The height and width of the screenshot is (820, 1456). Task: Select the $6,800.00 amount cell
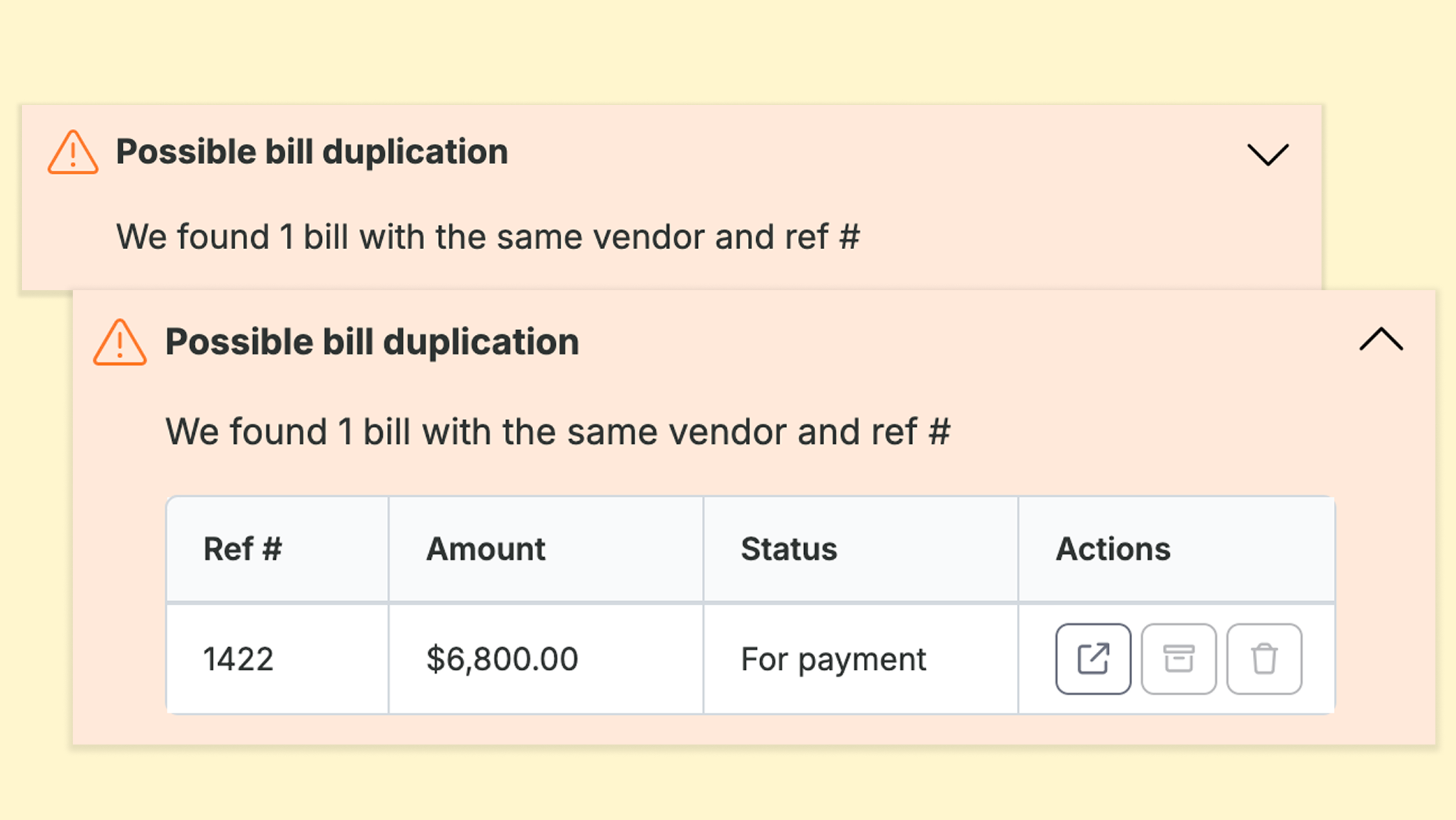502,659
